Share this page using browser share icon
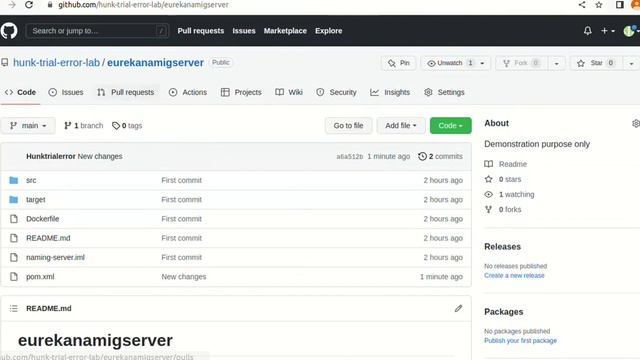 [x=582, y=5]
